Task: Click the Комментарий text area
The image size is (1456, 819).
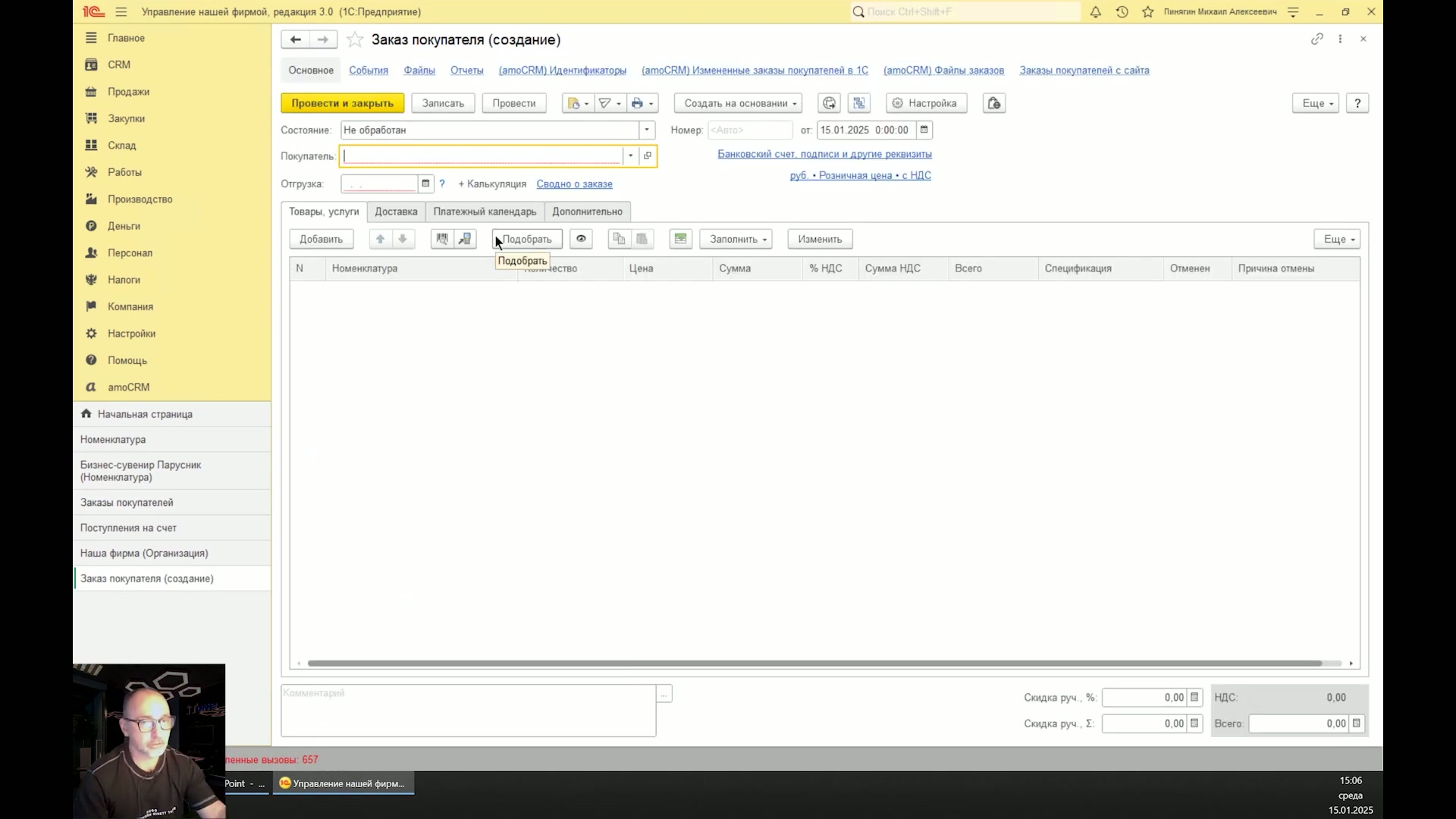Action: coord(468,711)
